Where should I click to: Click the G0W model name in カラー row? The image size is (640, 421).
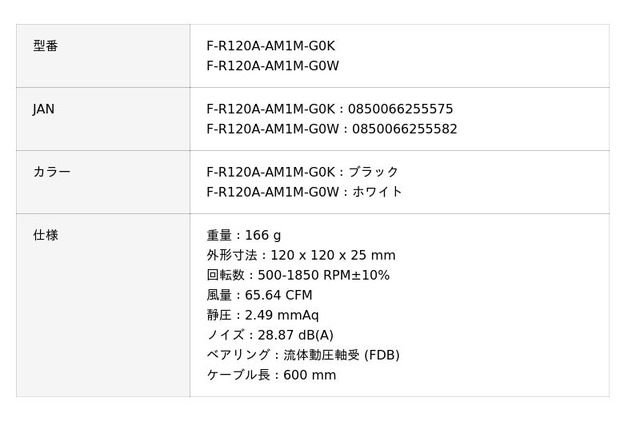click(273, 192)
